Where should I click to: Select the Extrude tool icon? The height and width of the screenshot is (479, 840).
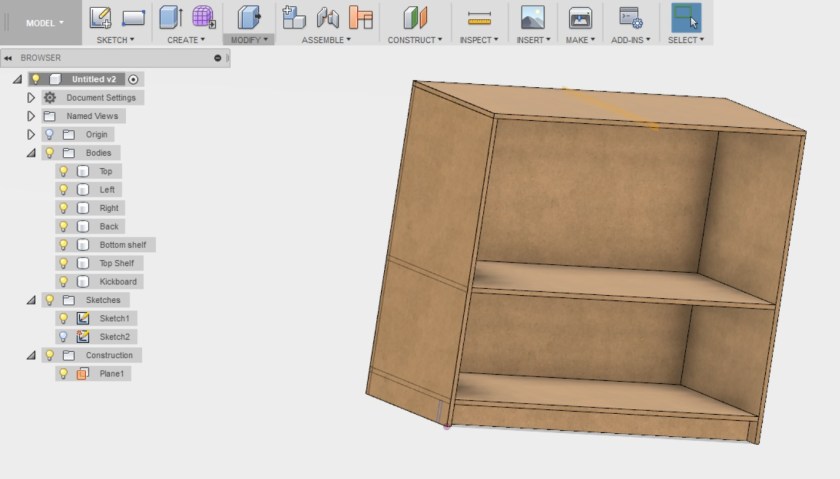[x=170, y=17]
